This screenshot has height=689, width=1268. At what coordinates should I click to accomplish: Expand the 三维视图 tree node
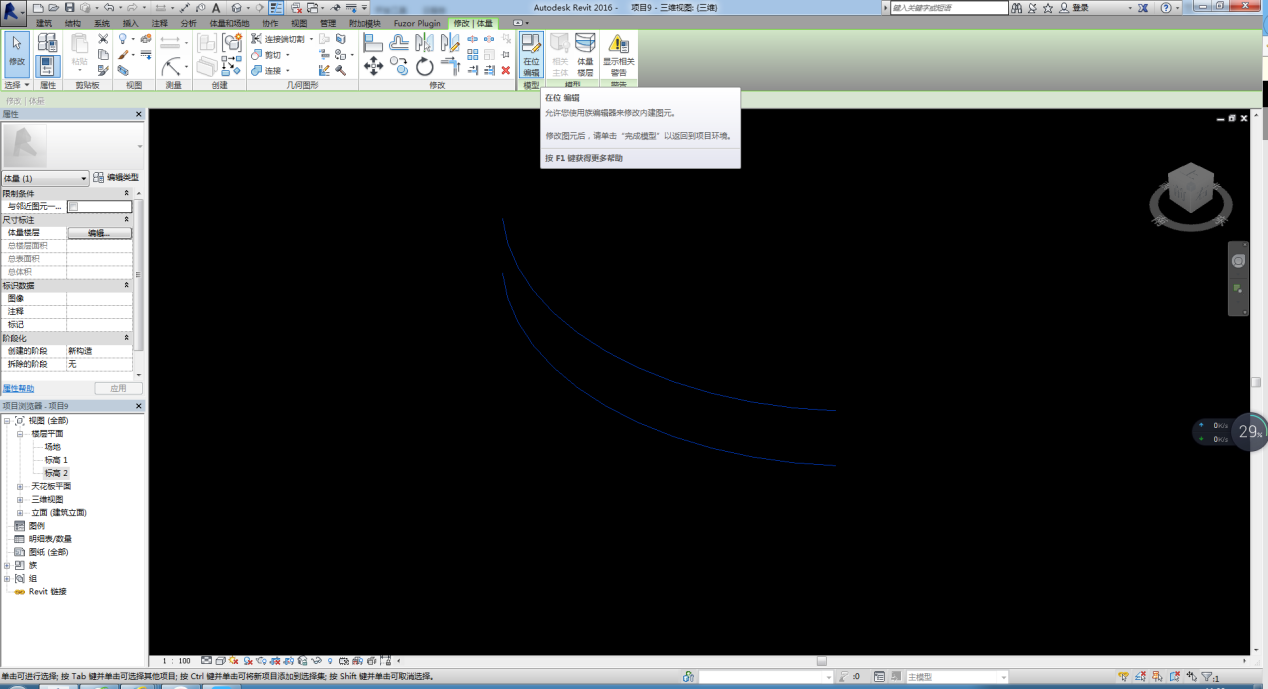pos(20,499)
